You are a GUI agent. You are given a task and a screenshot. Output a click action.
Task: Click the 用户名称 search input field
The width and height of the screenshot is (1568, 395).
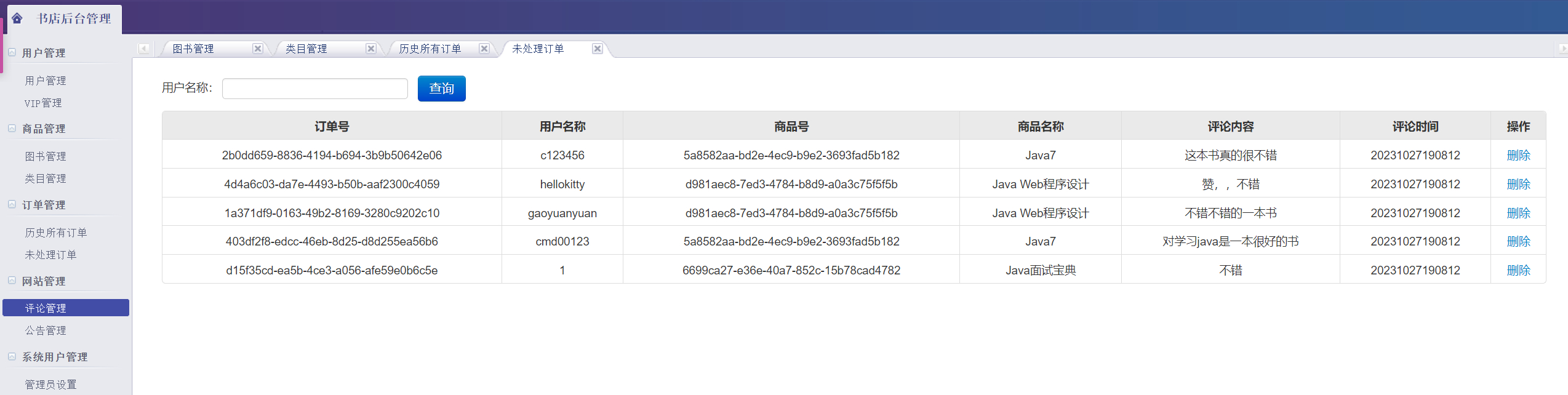pos(315,89)
